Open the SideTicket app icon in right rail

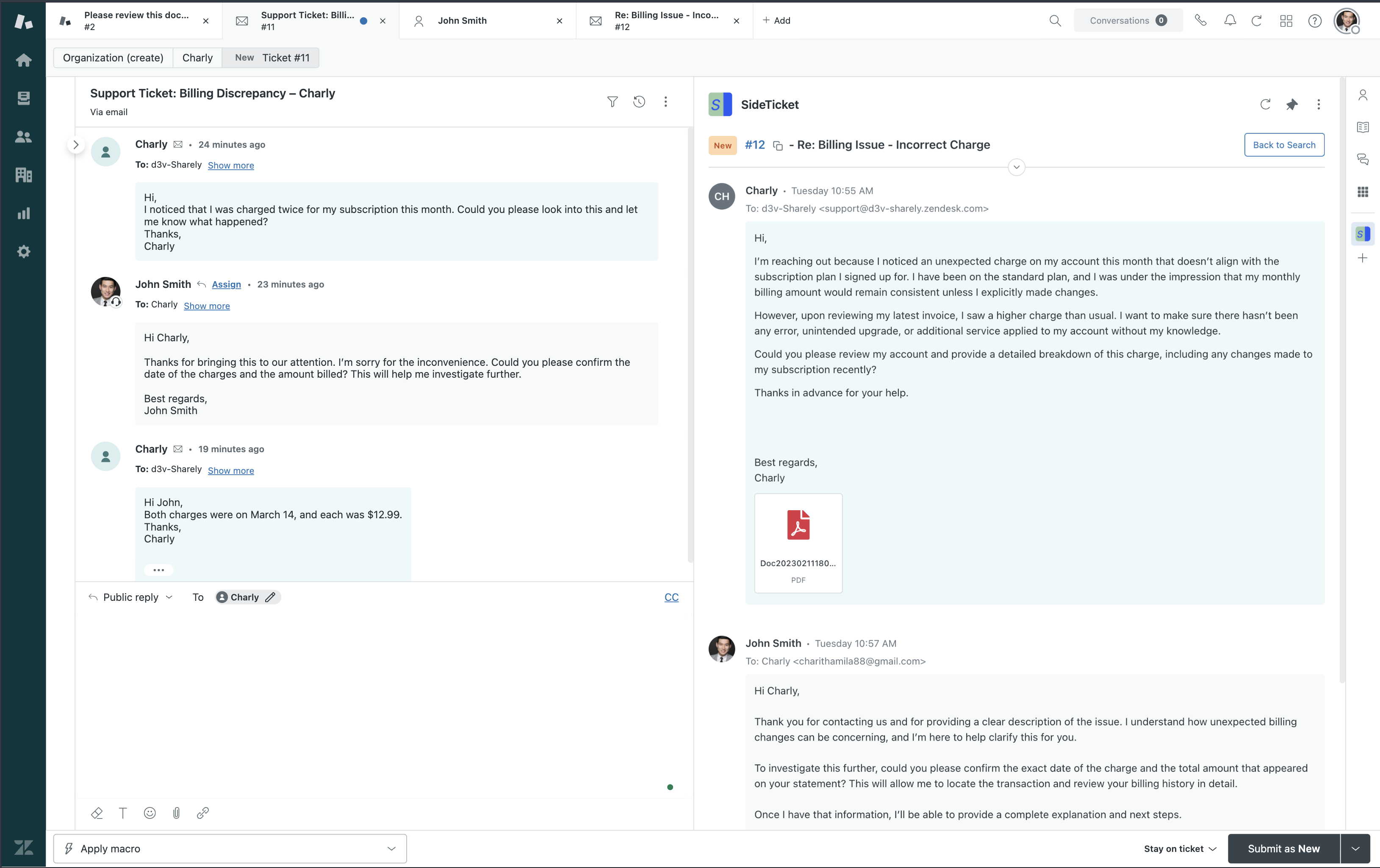click(x=1363, y=234)
